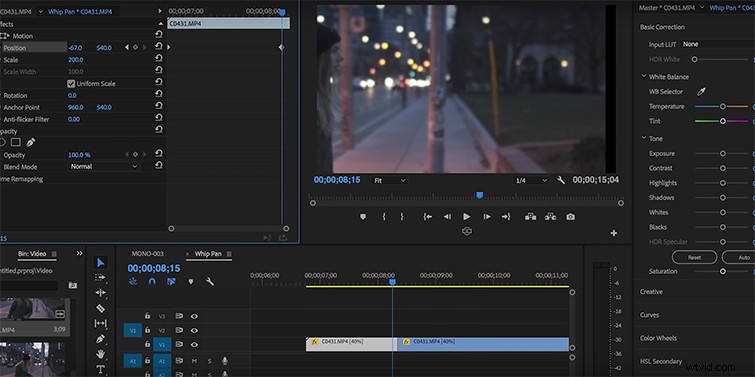This screenshot has height=377, width=755.
Task: Hide the V1 track output eye
Action: pyautogui.click(x=194, y=345)
